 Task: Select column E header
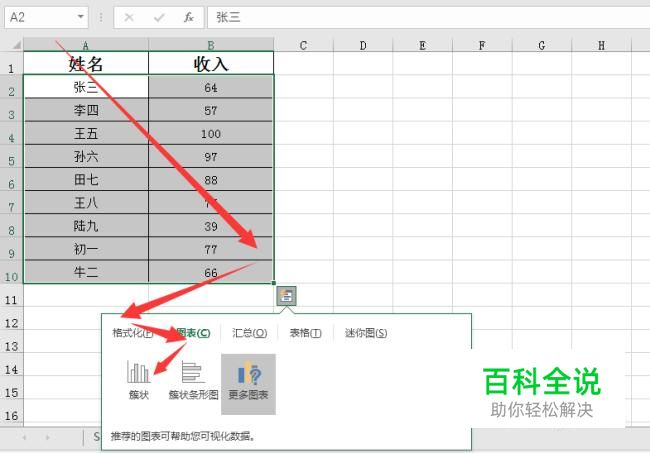[422, 45]
